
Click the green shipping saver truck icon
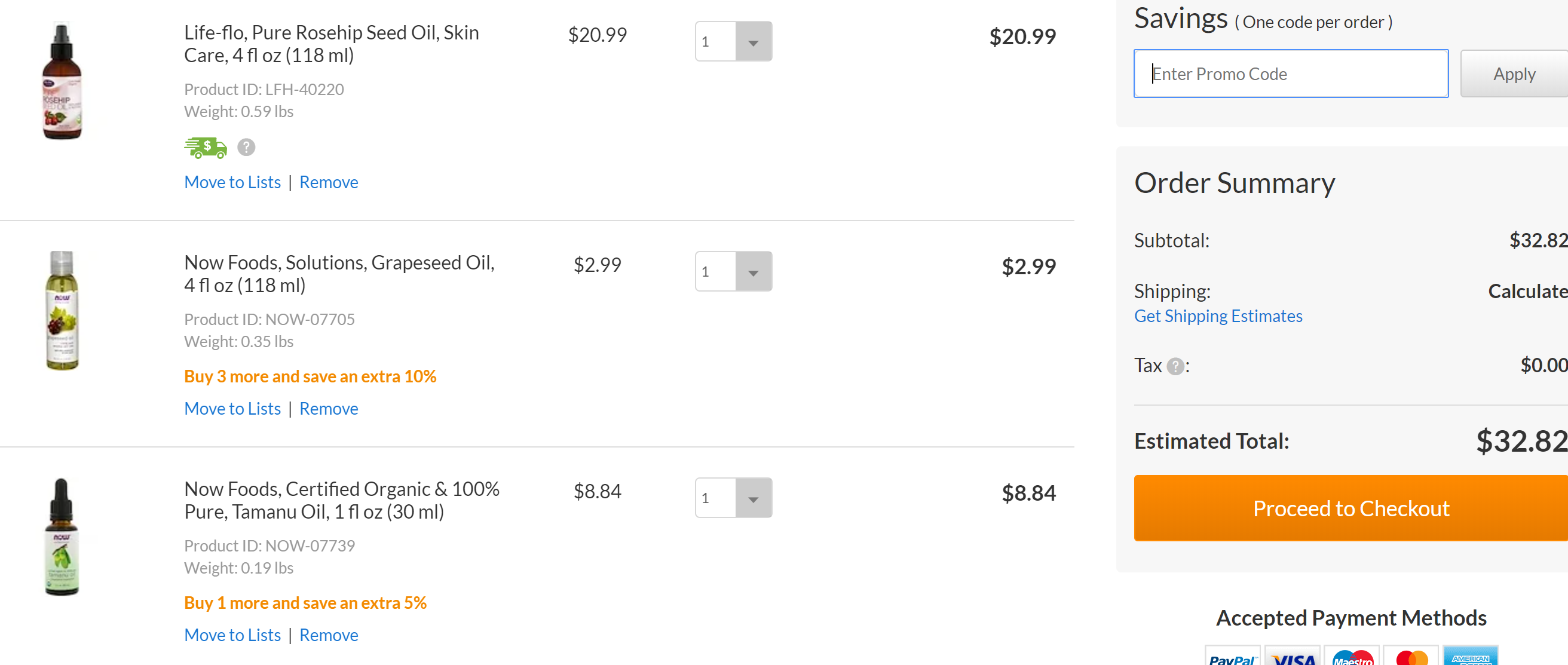(x=205, y=147)
